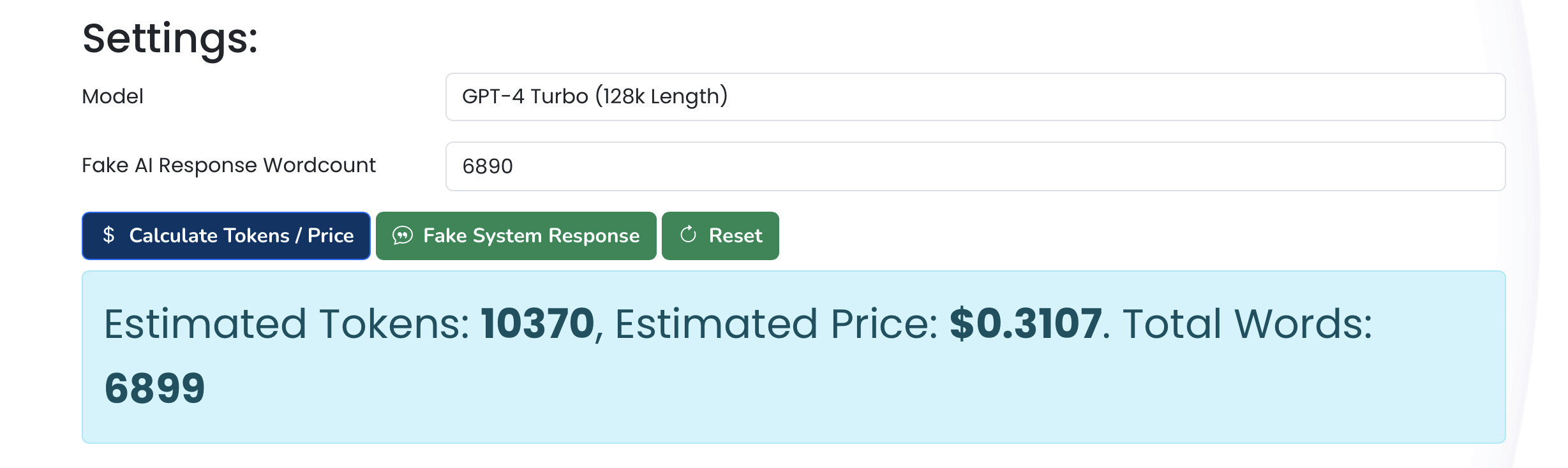Click the Settings heading
This screenshot has width=1568, height=468.
(170, 39)
